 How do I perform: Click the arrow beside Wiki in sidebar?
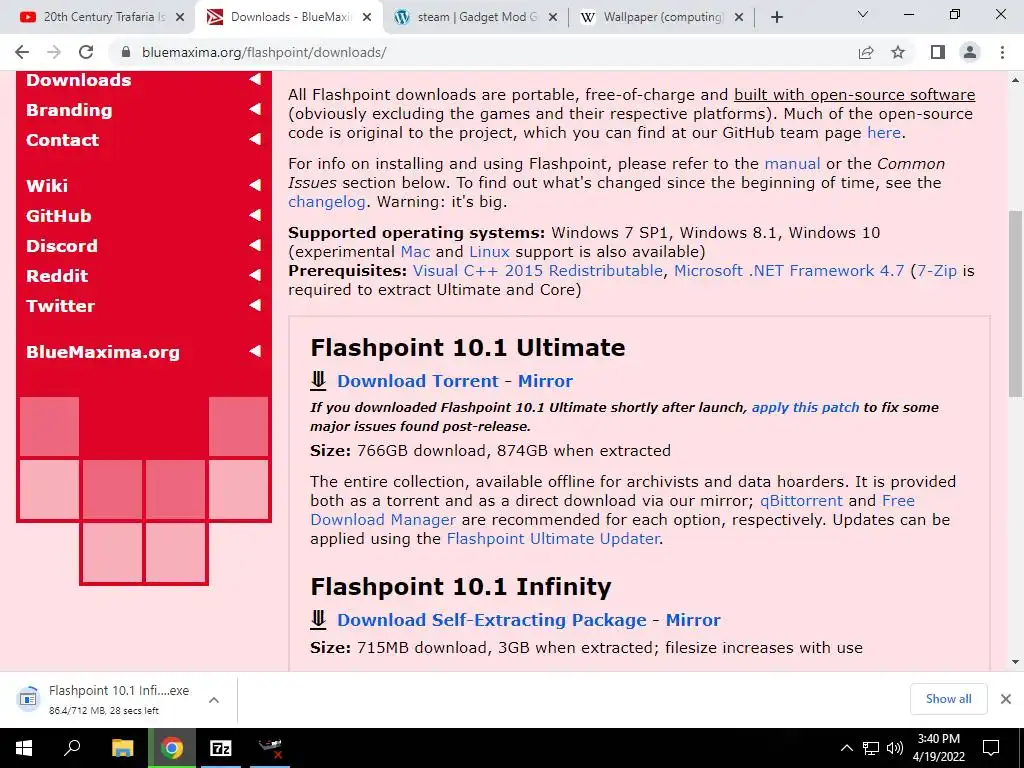pos(255,185)
